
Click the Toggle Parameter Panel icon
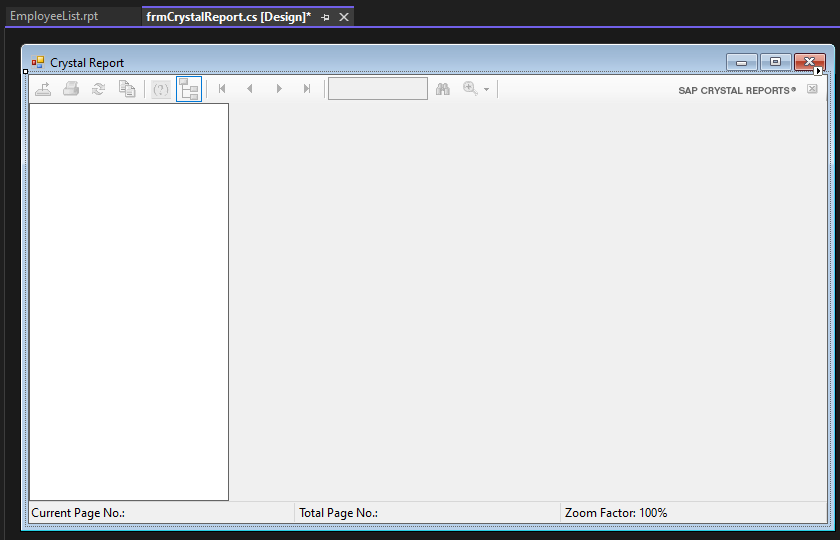(161, 89)
